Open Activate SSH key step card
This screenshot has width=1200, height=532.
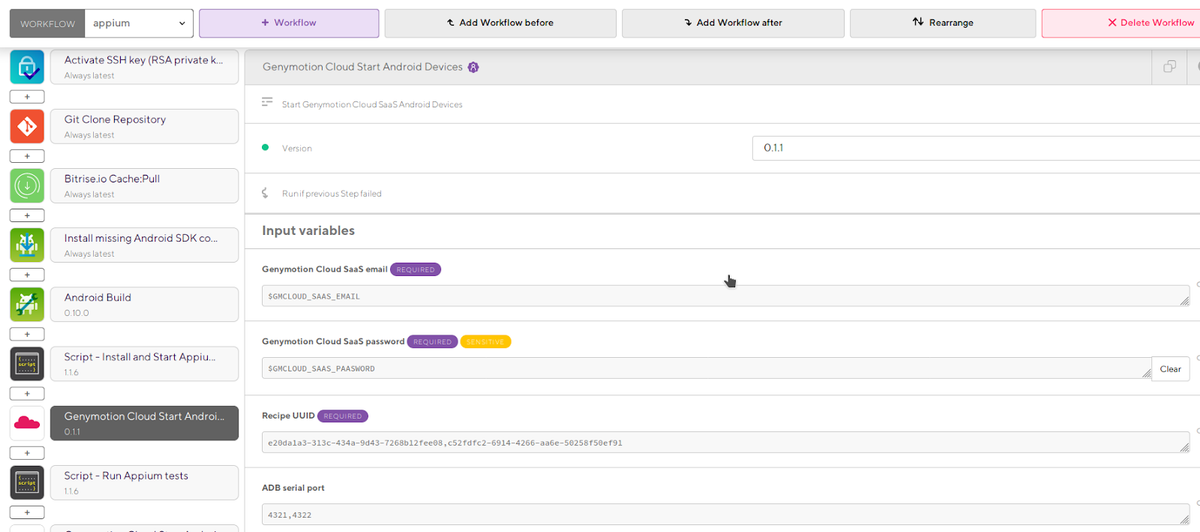coord(144,67)
